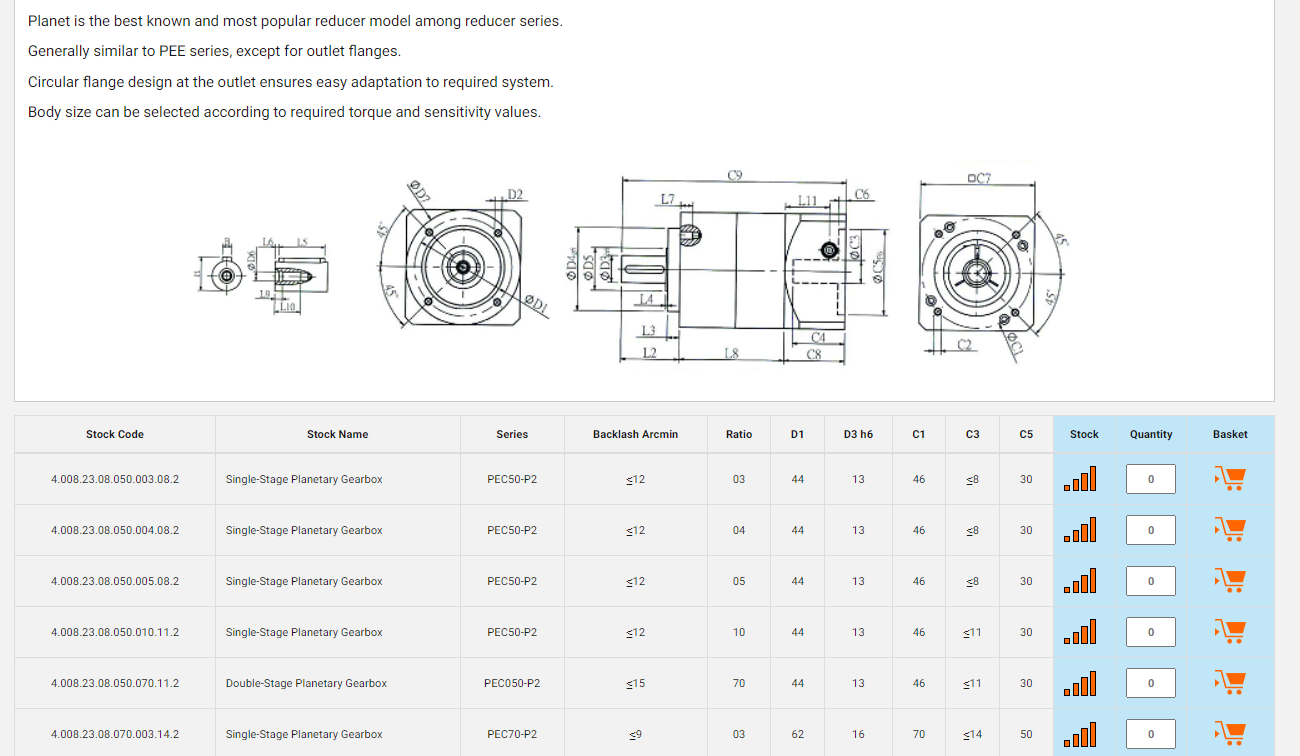Click the Stock column header
Screen dimensions: 1300x756
pyautogui.click(x=1084, y=434)
